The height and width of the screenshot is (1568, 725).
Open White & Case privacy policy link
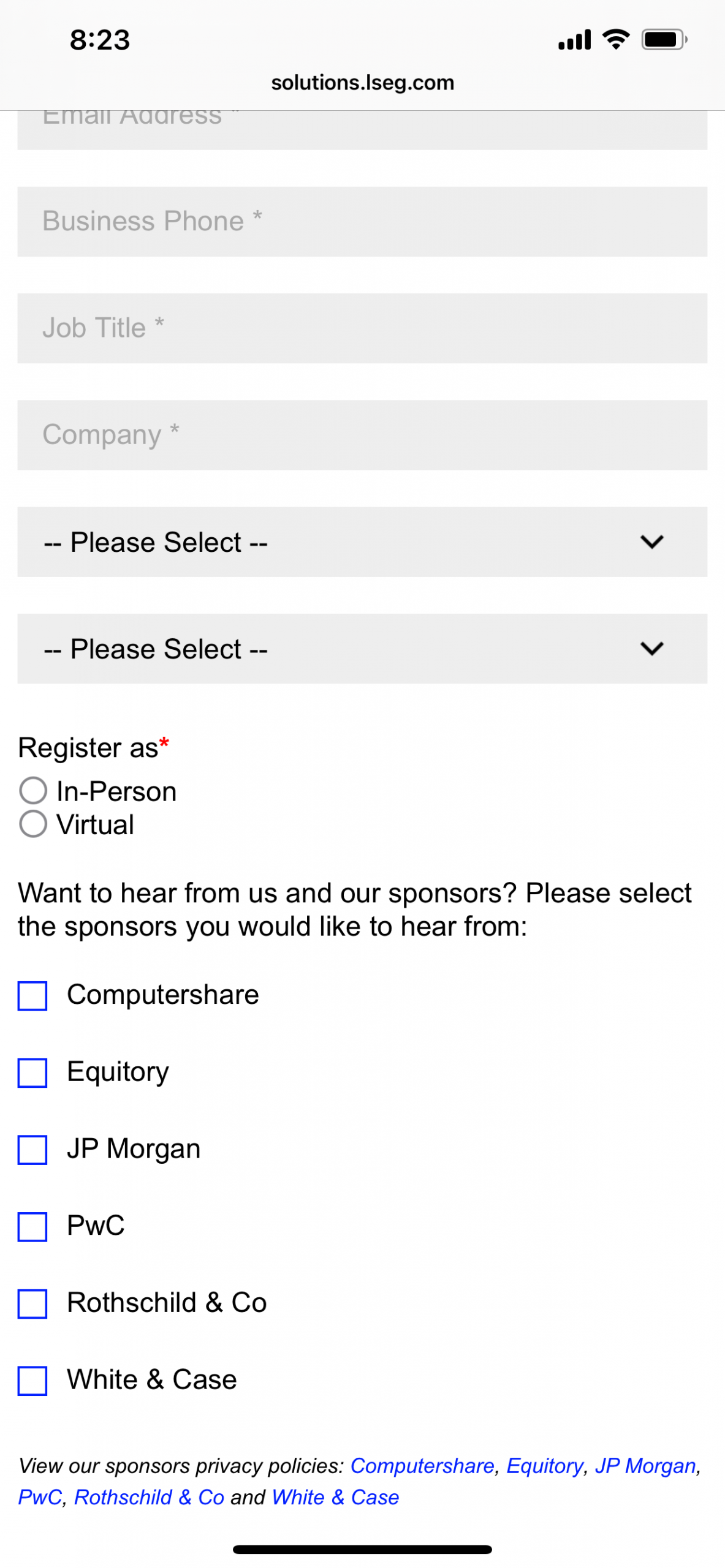pos(335,1497)
